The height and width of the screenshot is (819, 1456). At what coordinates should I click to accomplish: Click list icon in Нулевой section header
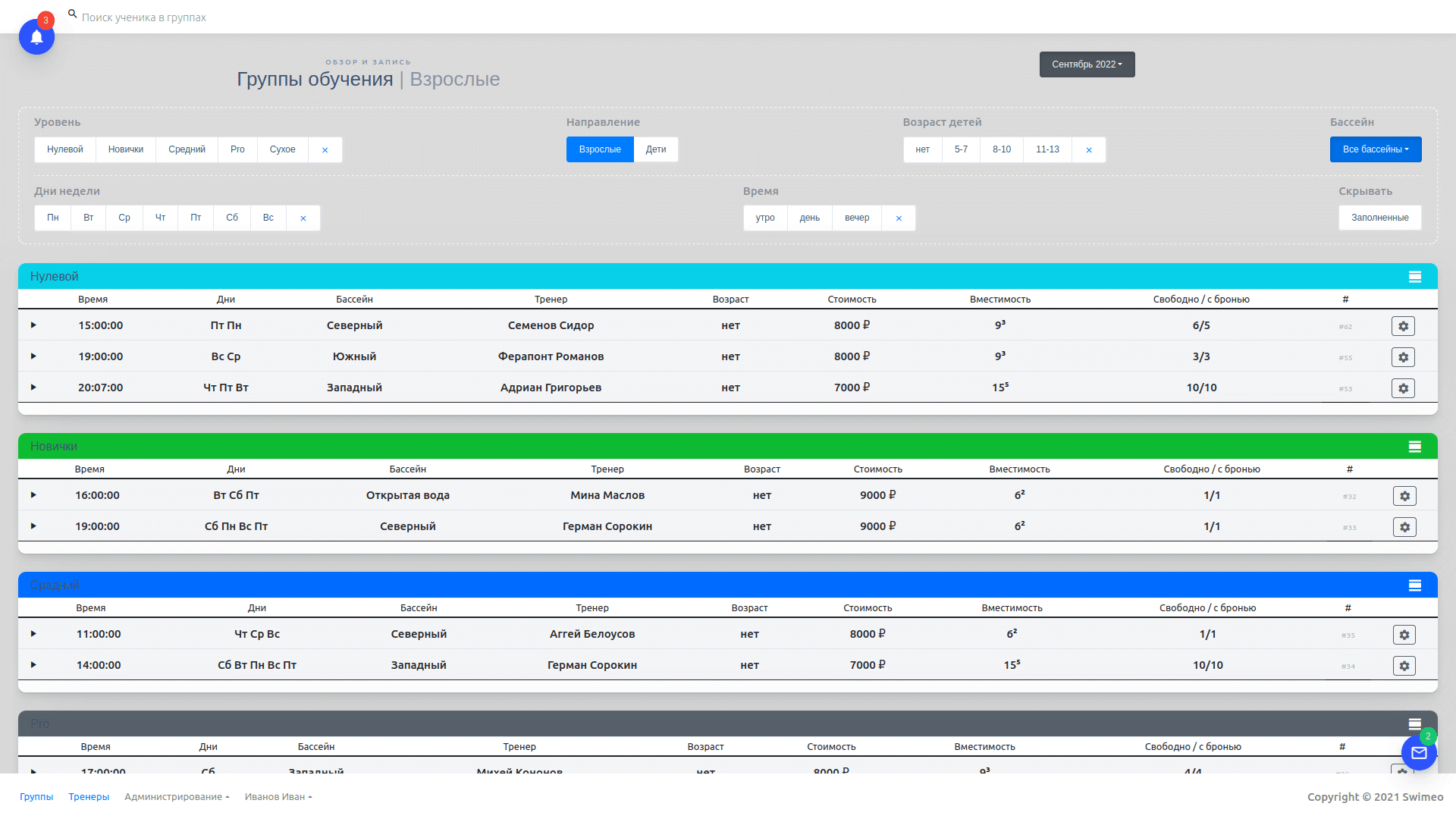1414,277
